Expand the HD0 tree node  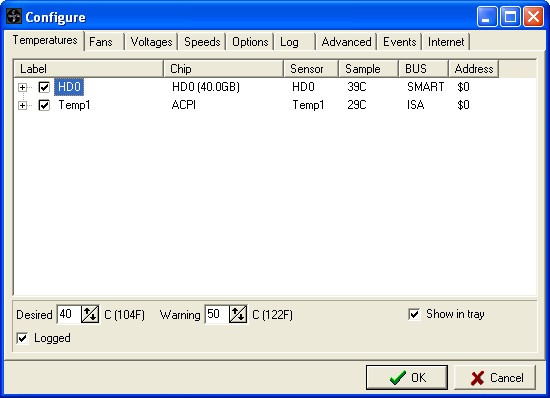point(22,87)
